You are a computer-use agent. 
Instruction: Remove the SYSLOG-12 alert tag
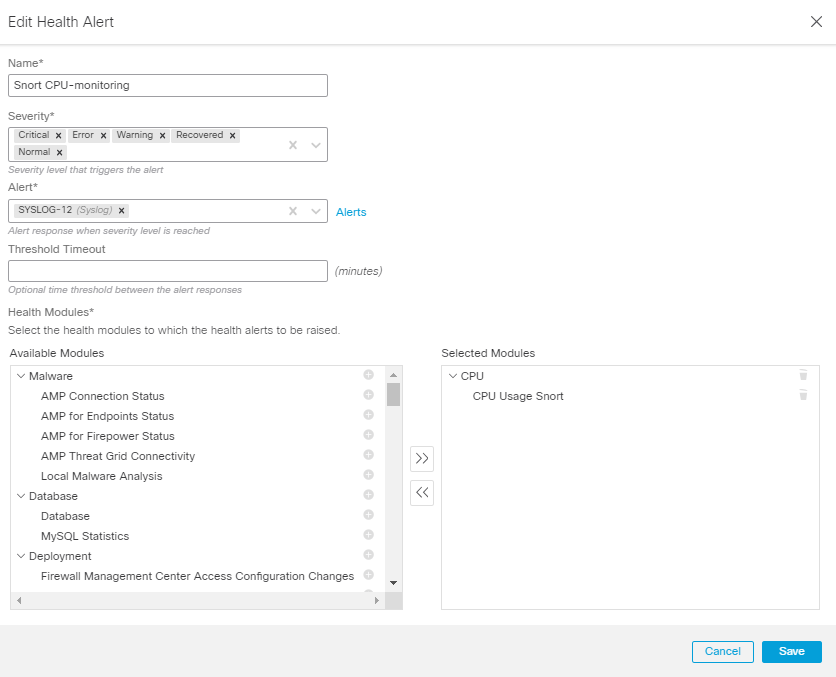click(x=120, y=211)
